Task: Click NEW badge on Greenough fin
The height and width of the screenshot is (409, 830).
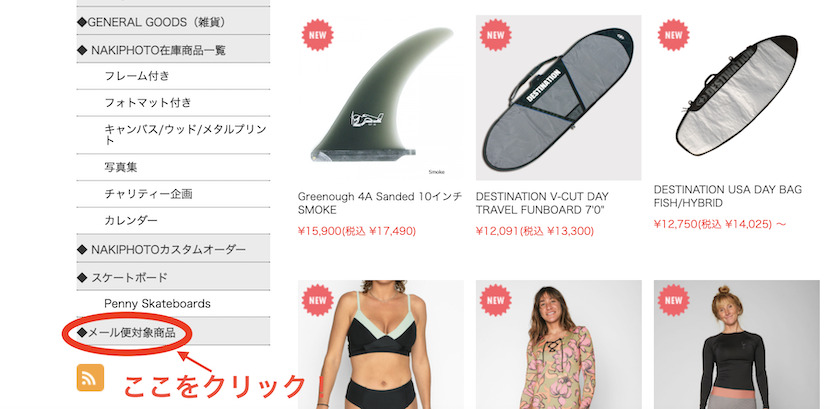Action: pyautogui.click(x=318, y=35)
